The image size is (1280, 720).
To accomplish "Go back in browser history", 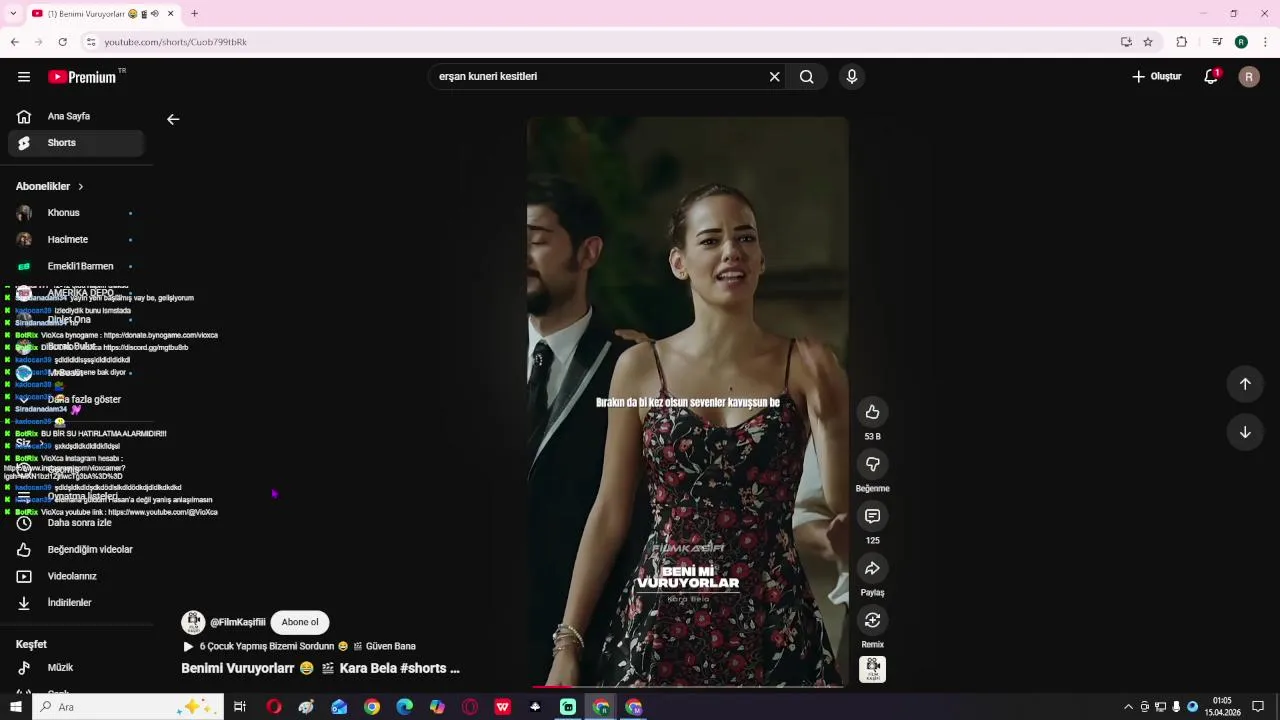I will (x=14, y=42).
